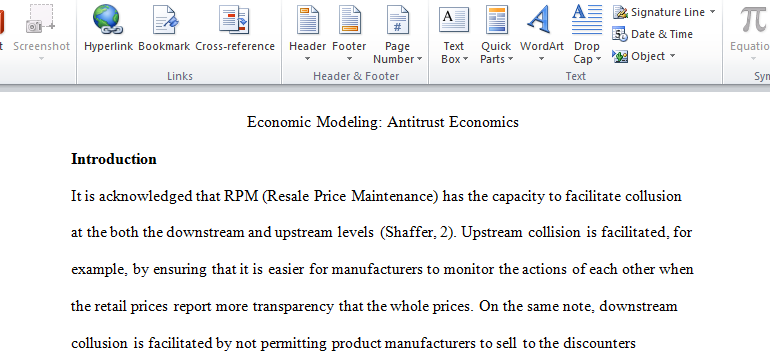770x361 pixels.
Task: Click '(Resale Price Maintenance)' in the text
Action: pyautogui.click(x=350, y=196)
